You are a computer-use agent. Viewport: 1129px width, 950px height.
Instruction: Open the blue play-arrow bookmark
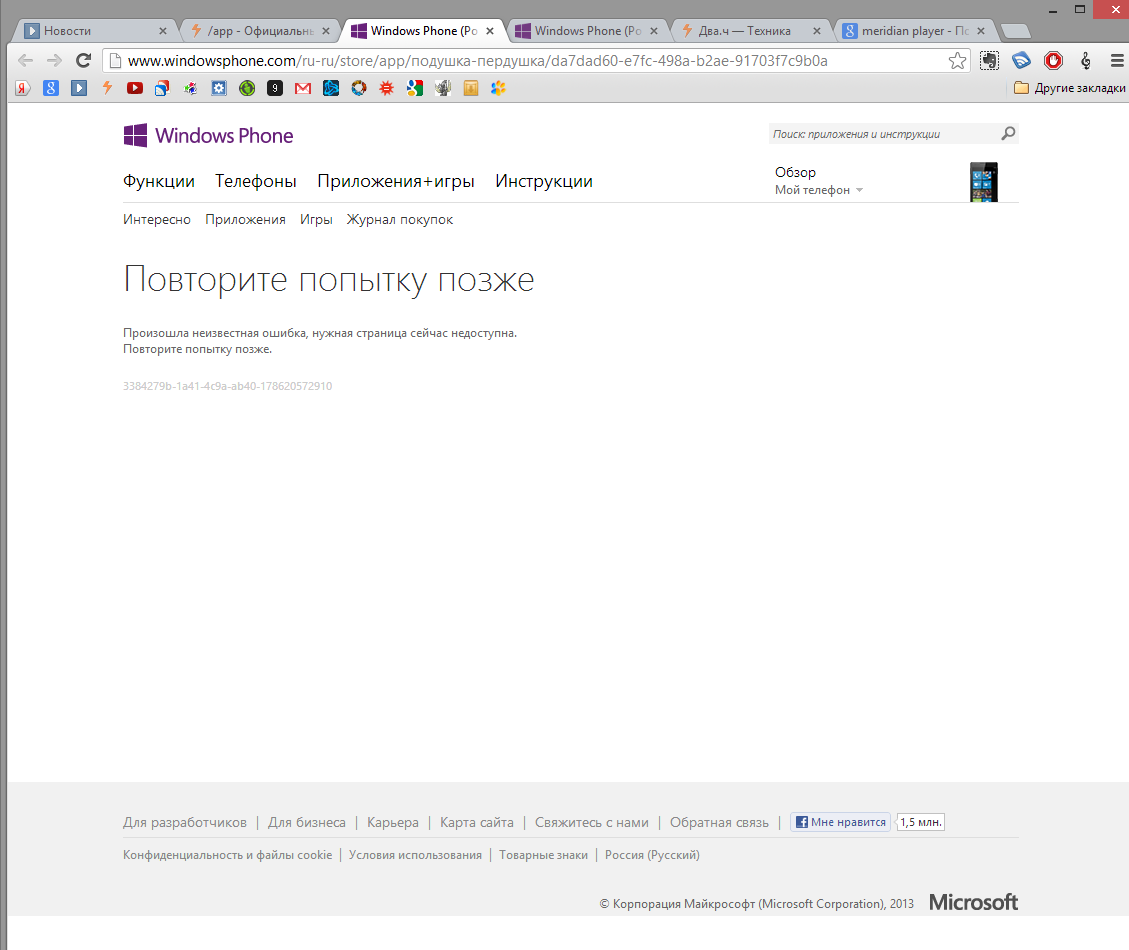79,89
